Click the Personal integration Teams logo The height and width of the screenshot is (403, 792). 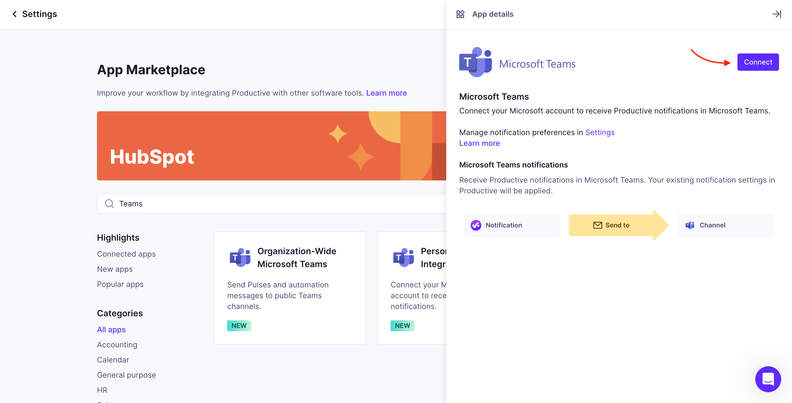point(403,258)
